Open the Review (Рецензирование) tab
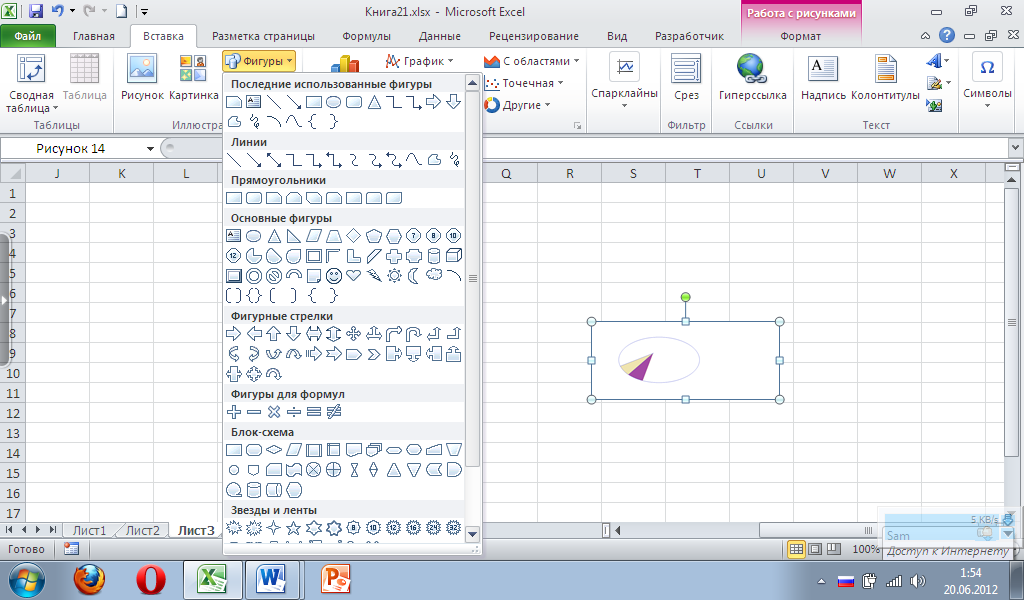Screen dimensions: 1024x600 (534, 36)
